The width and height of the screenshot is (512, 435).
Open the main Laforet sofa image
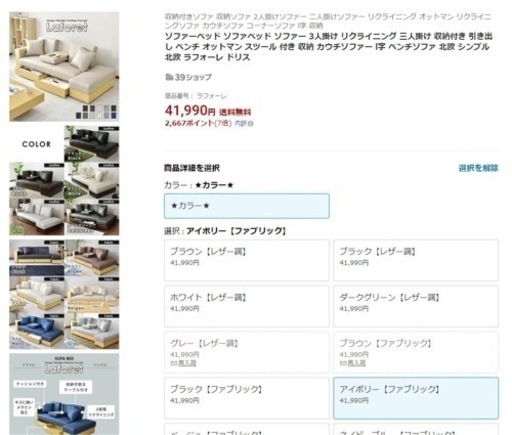tap(64, 67)
